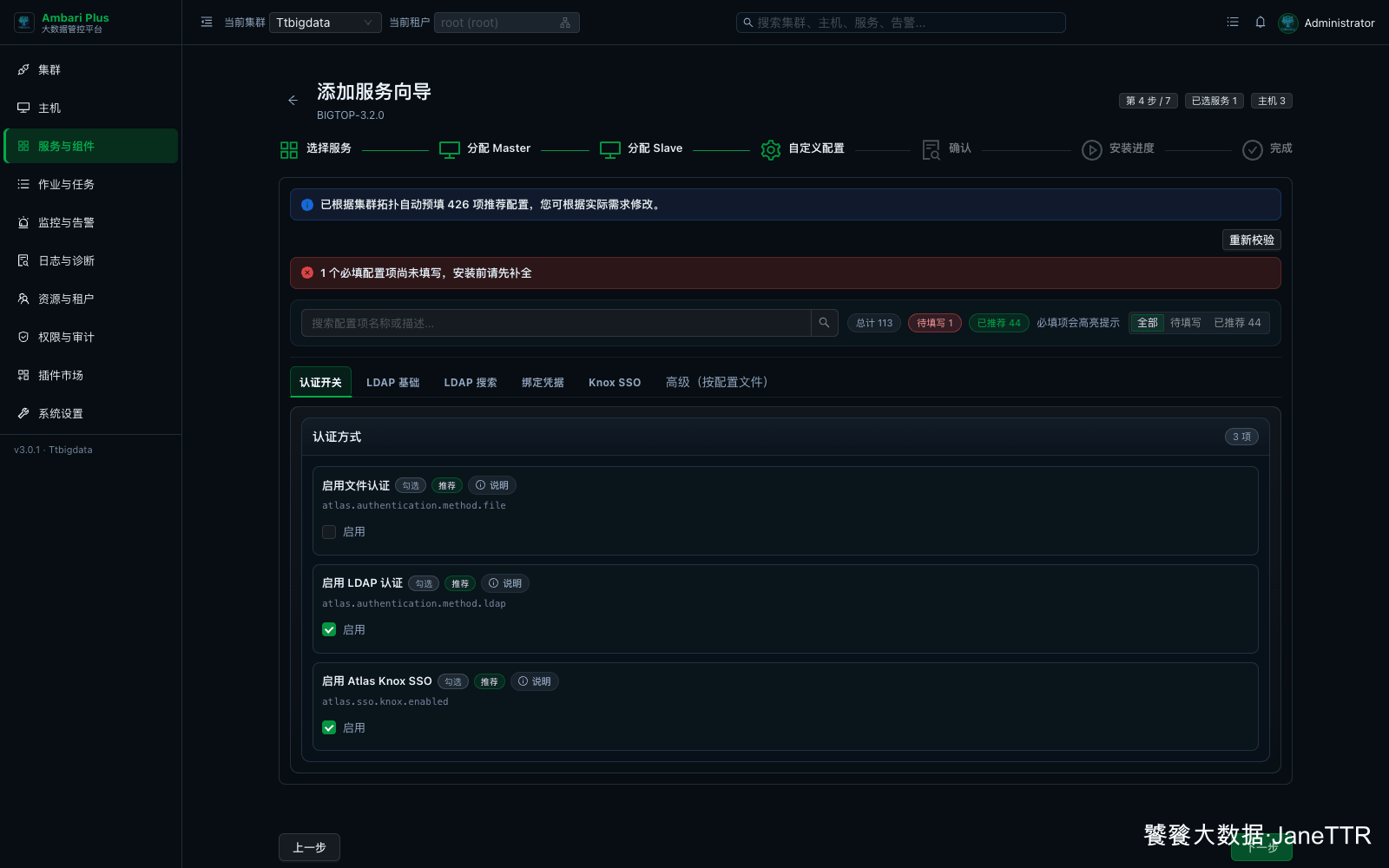Switch to the Knox SSO tab
The height and width of the screenshot is (868, 1389).
click(x=615, y=382)
